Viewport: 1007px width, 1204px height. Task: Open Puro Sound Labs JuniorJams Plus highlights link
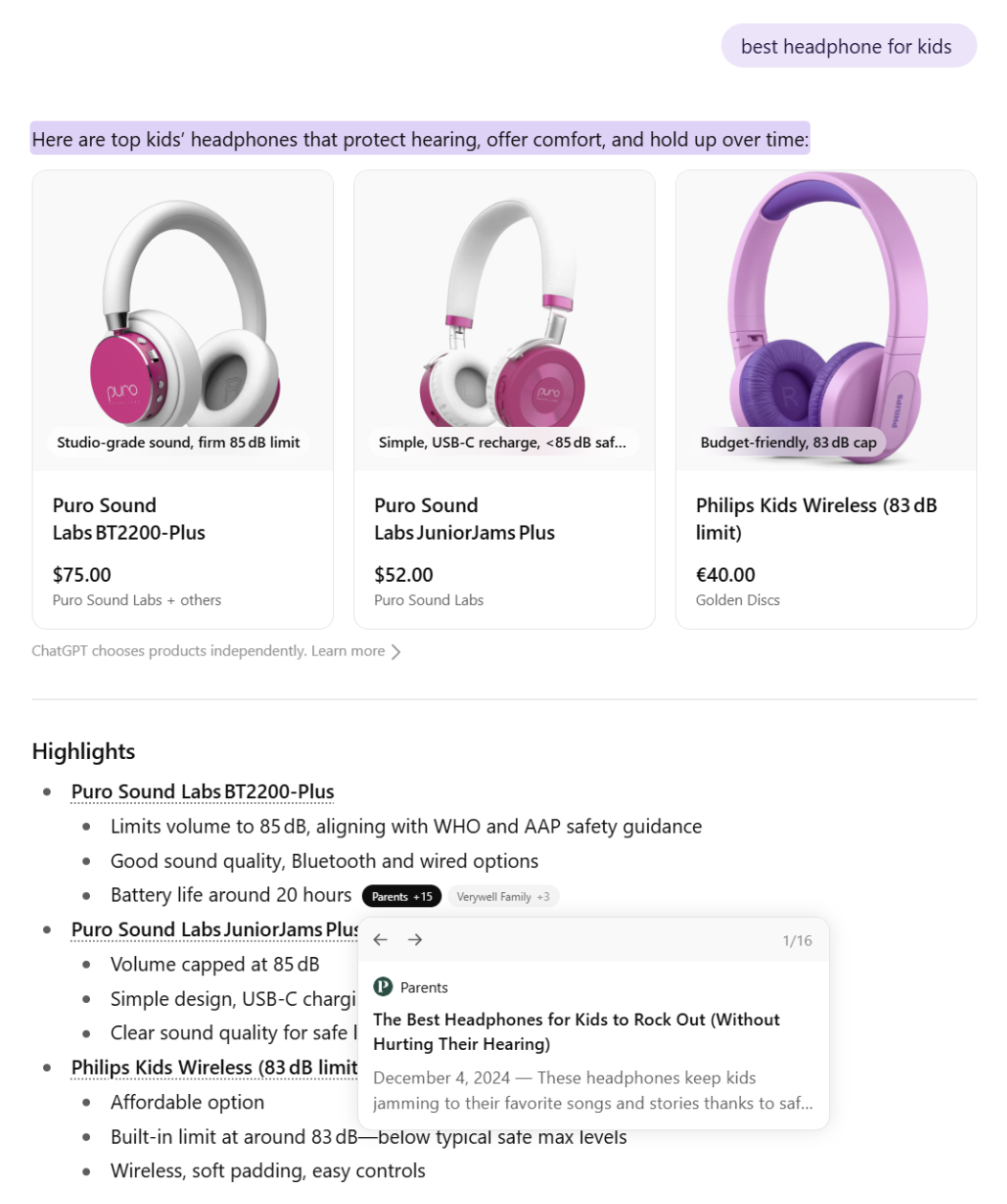pyautogui.click(x=213, y=929)
